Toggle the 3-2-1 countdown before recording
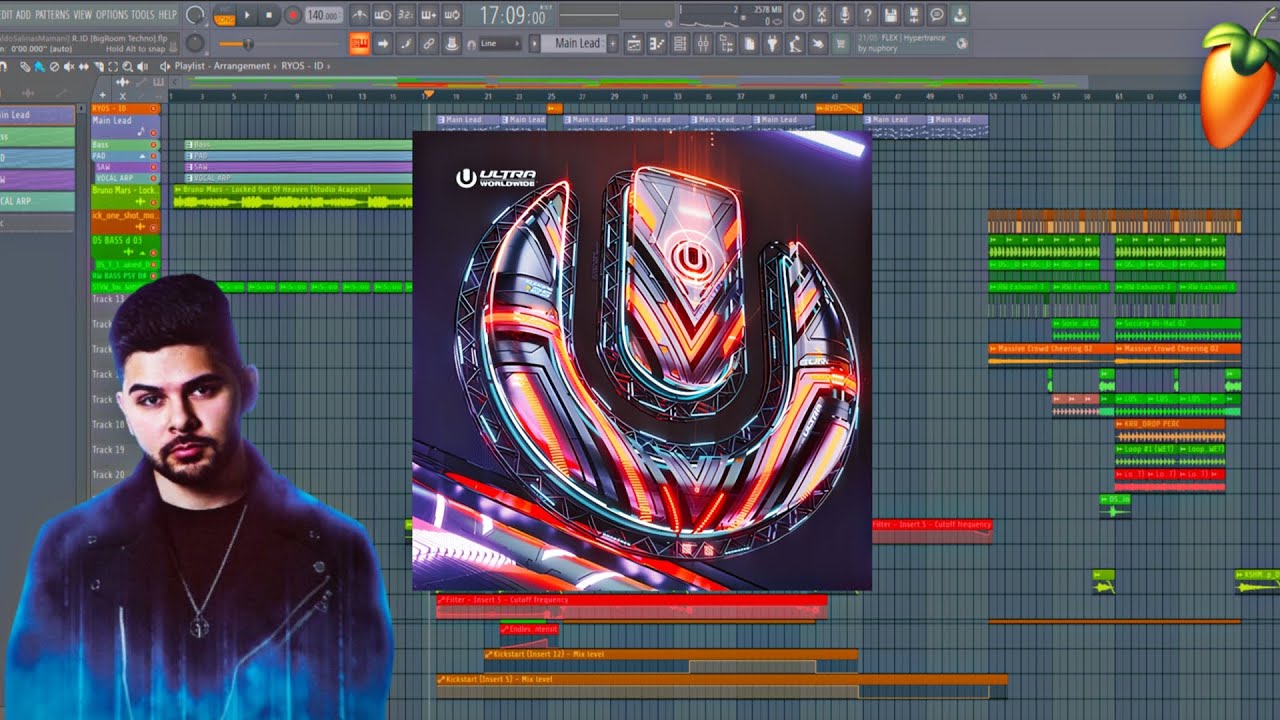The width and height of the screenshot is (1280, 720). click(406, 15)
